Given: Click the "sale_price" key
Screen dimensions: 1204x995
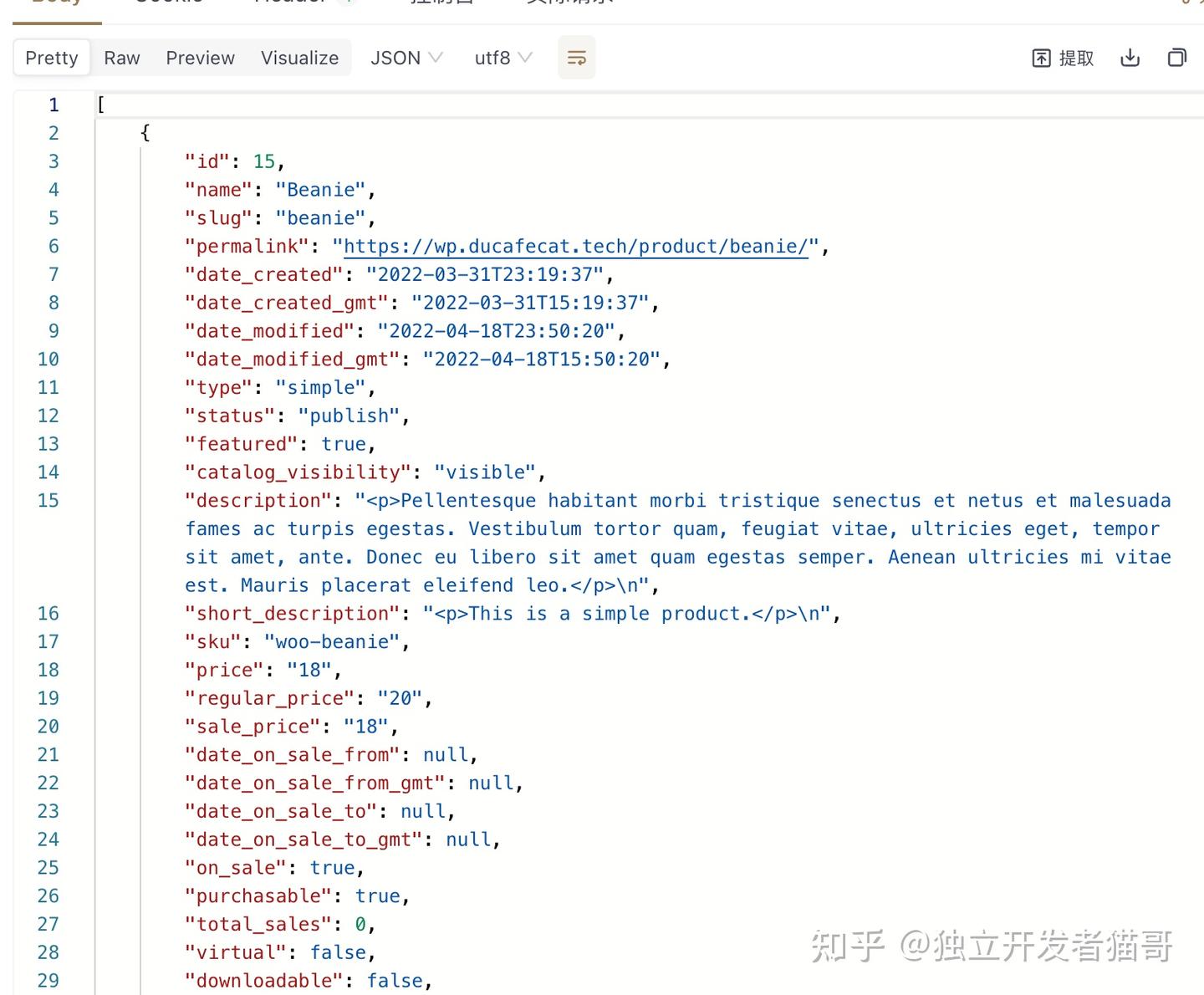Looking at the screenshot, I should pos(253,727).
